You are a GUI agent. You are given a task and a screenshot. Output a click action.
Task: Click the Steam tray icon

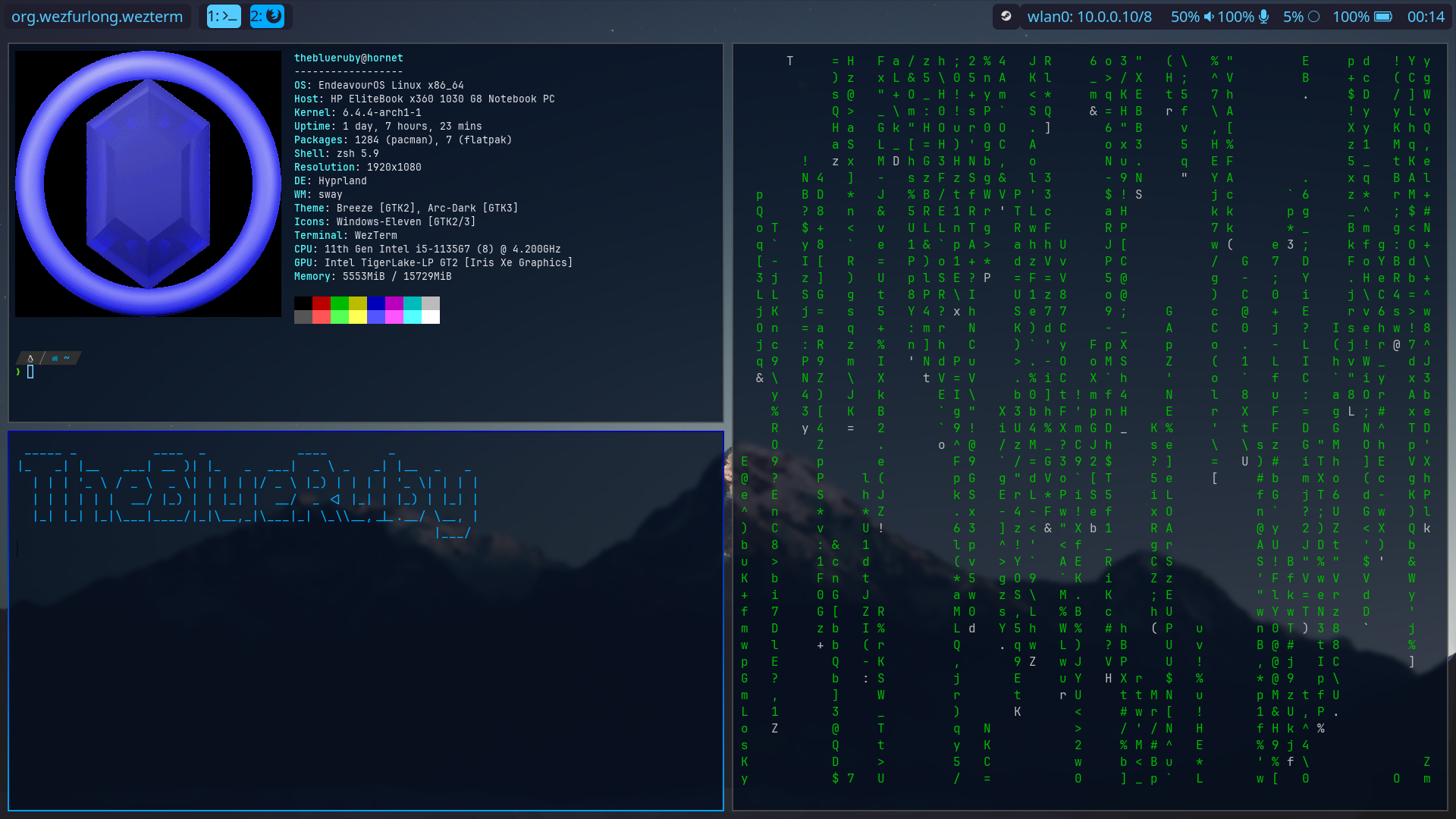click(x=1006, y=16)
